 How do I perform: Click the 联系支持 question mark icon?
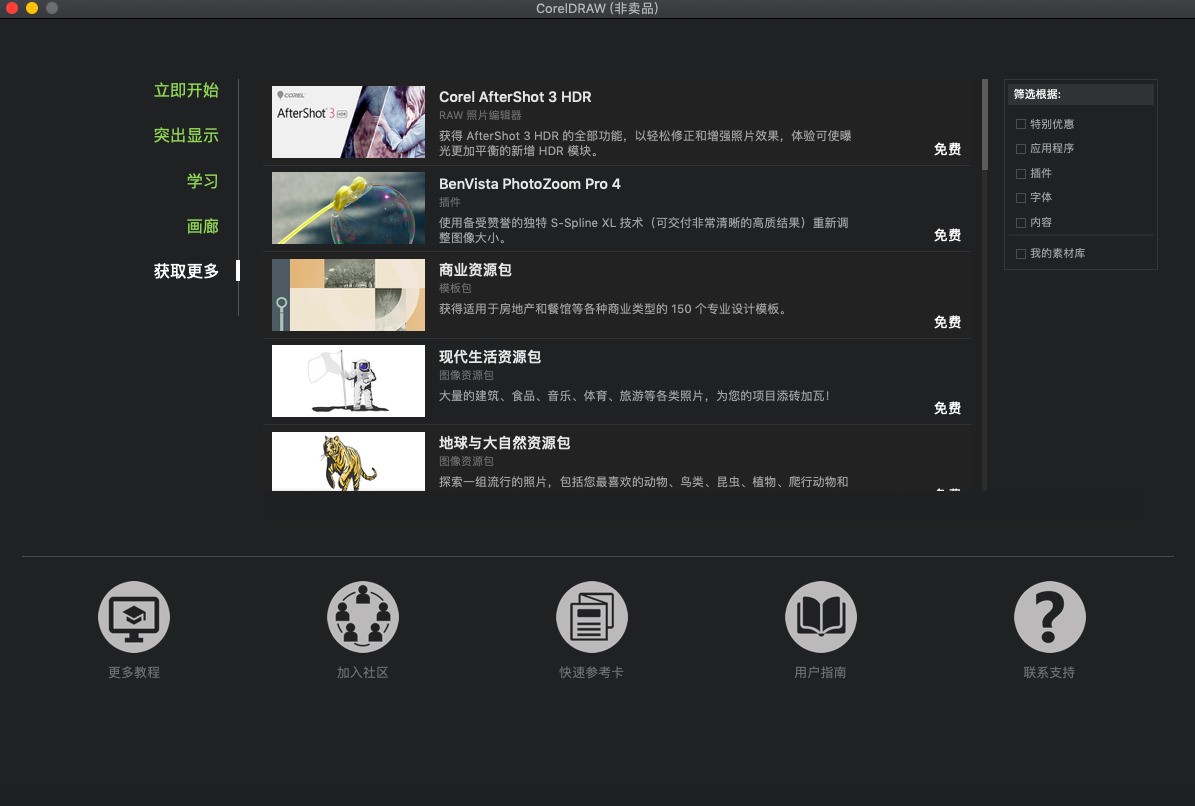tap(1049, 617)
